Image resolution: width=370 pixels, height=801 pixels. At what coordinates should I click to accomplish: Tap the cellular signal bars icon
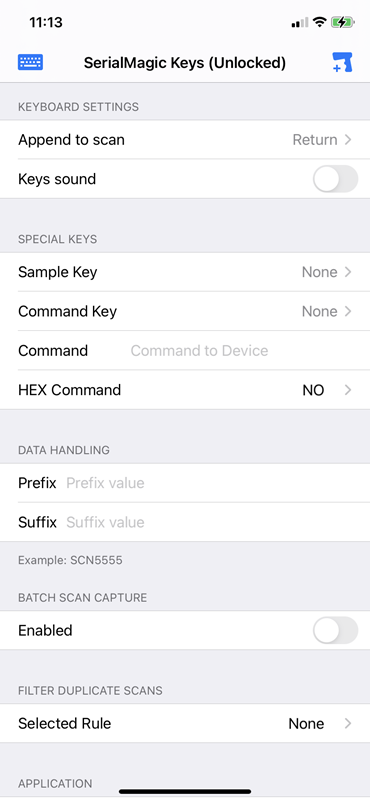pyautogui.click(x=300, y=22)
